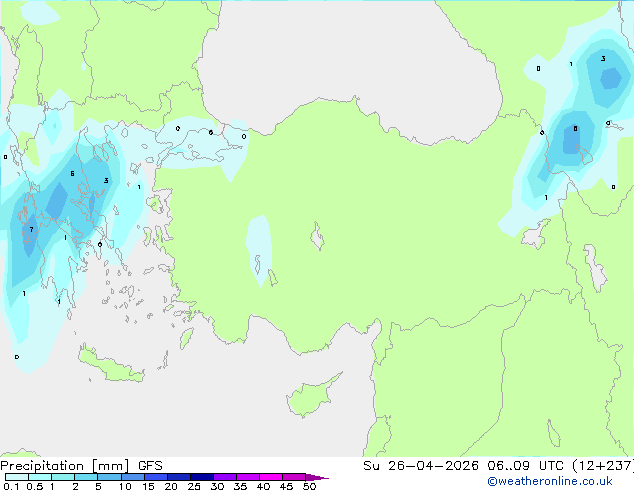Select the 5–10 mm light blue legend swatch
This screenshot has height=490, width=634.
(109, 477)
